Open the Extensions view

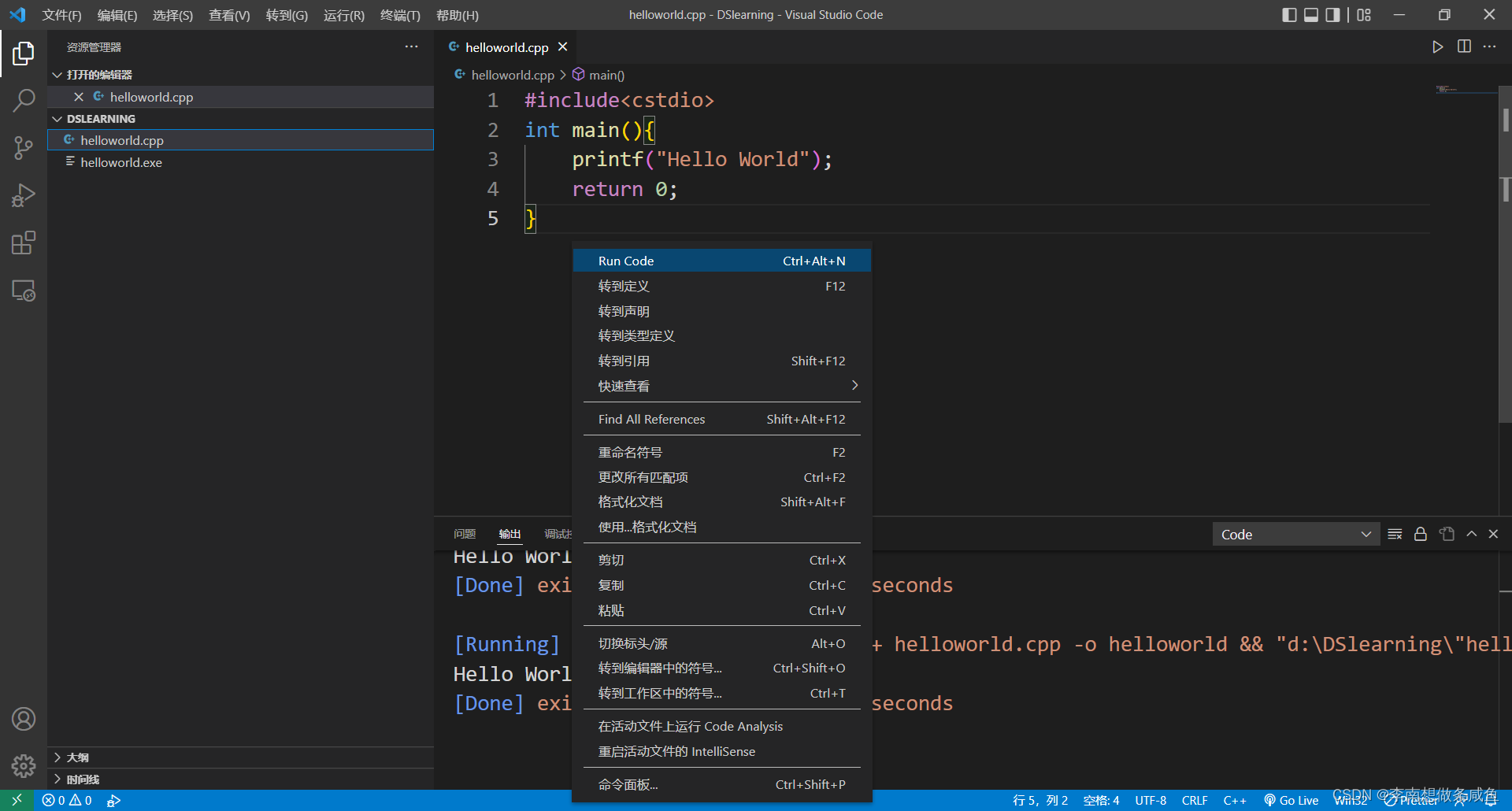click(x=24, y=243)
